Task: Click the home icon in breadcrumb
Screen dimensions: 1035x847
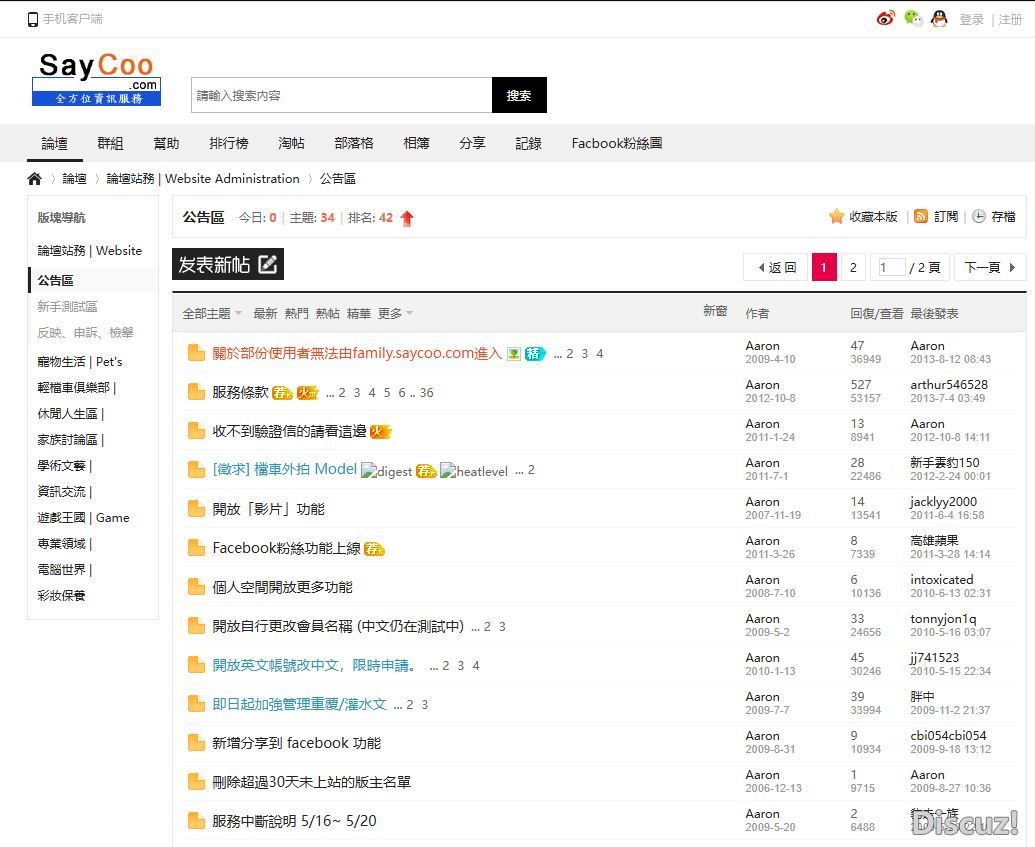Action: tap(35, 179)
